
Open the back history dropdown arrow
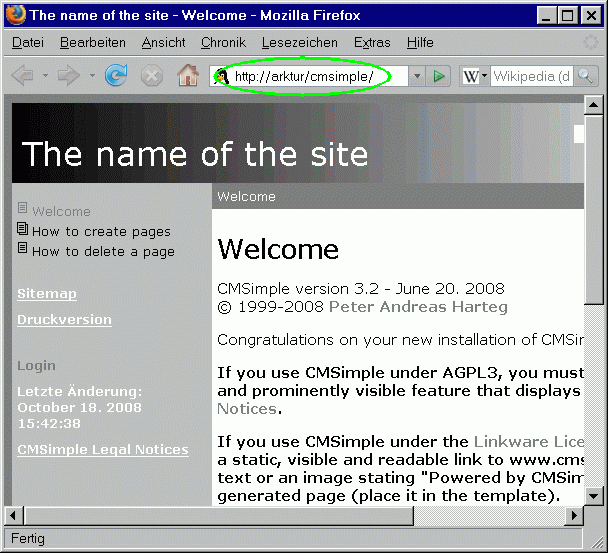(x=45, y=75)
